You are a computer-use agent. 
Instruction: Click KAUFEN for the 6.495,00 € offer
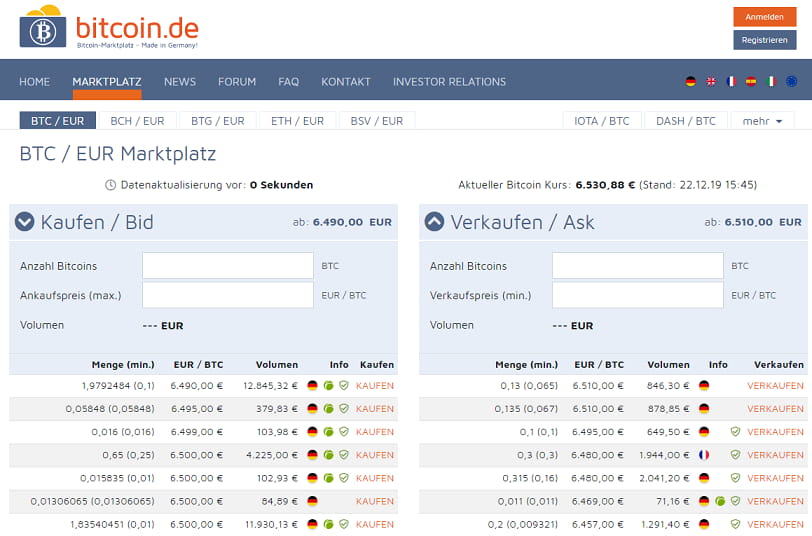point(375,409)
